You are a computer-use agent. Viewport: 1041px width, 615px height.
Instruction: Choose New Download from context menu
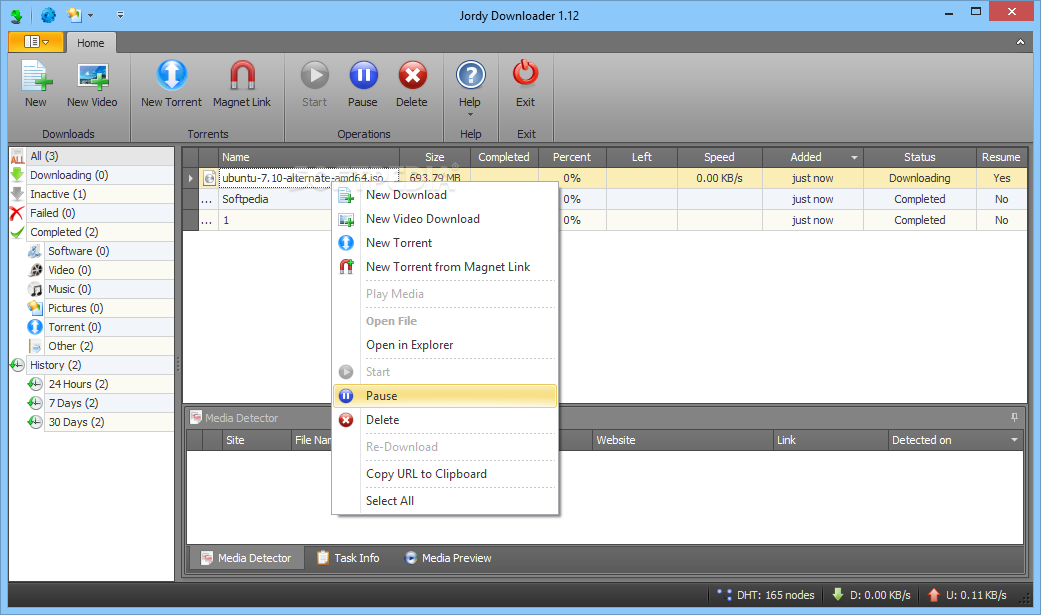(445, 195)
